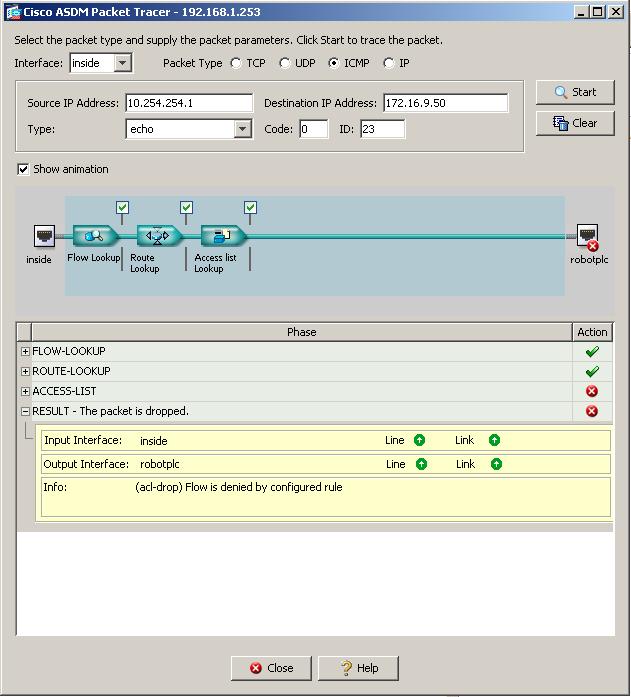Click Input Interface Link status icon
The image size is (631, 697).
tap(494, 440)
